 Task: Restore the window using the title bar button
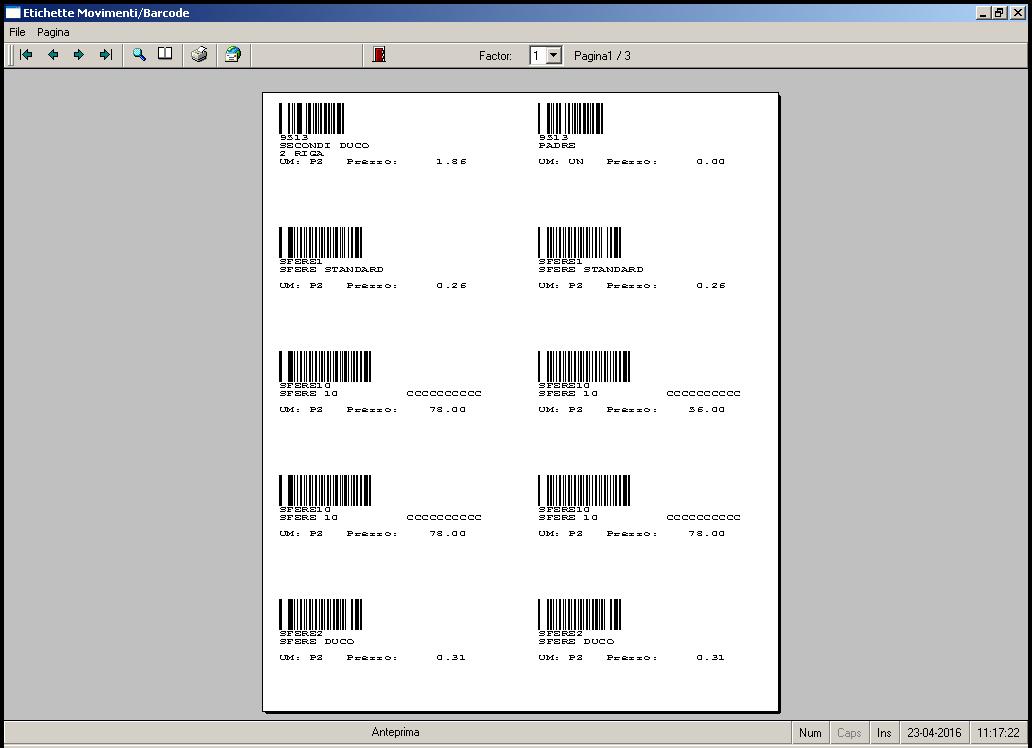999,13
